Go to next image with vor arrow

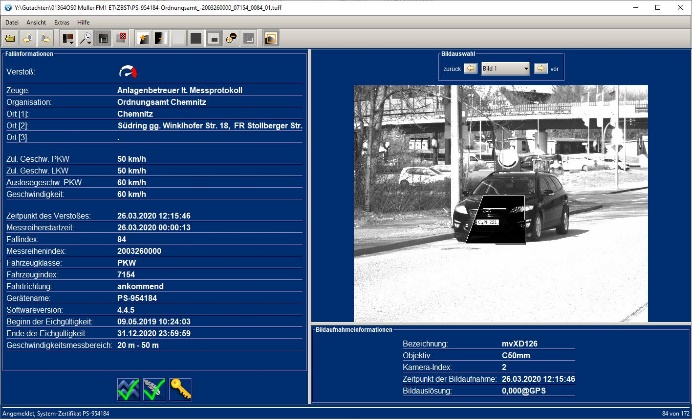click(540, 68)
